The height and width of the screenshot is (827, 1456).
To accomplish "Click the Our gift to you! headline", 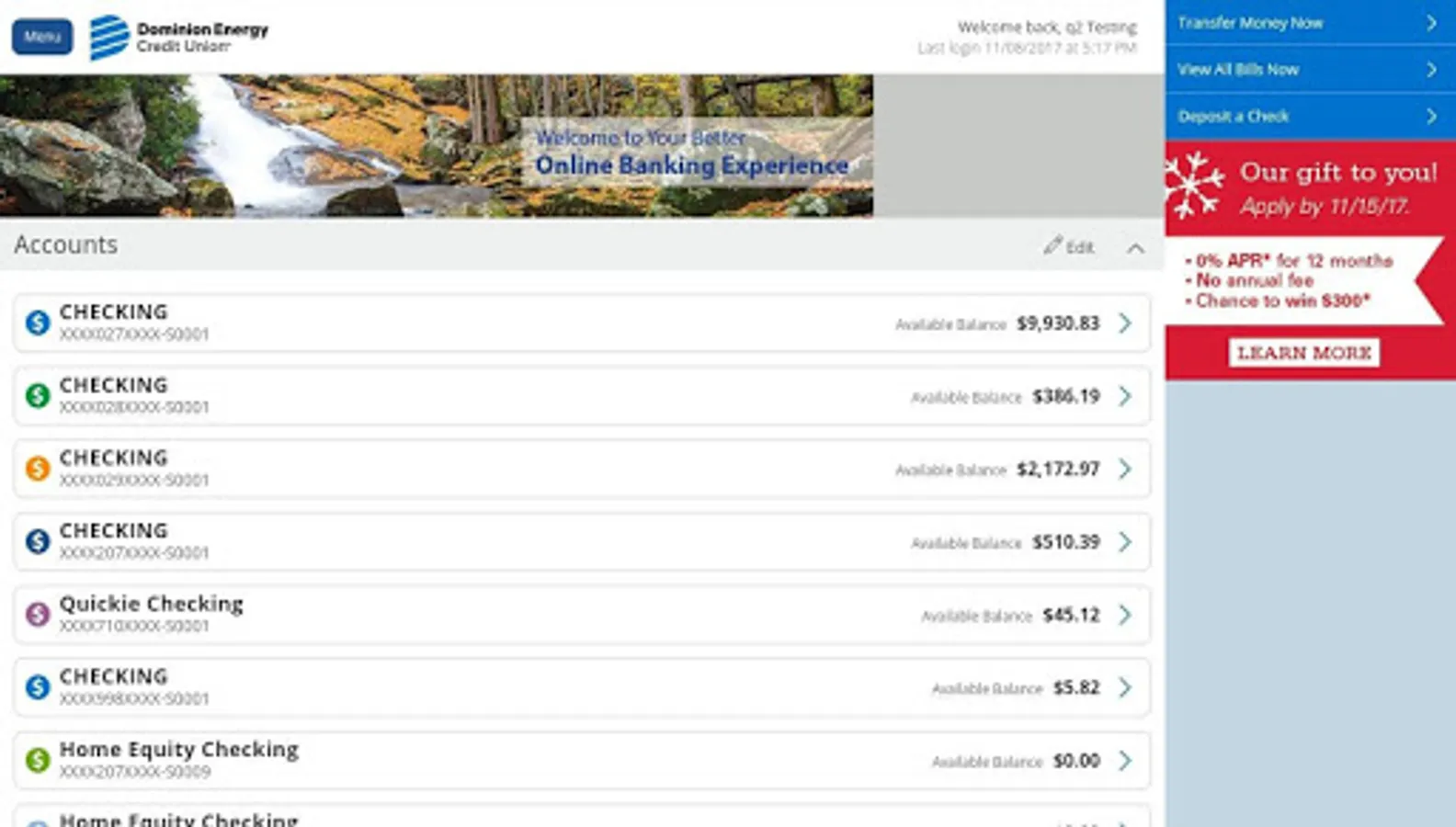I will pyautogui.click(x=1338, y=173).
